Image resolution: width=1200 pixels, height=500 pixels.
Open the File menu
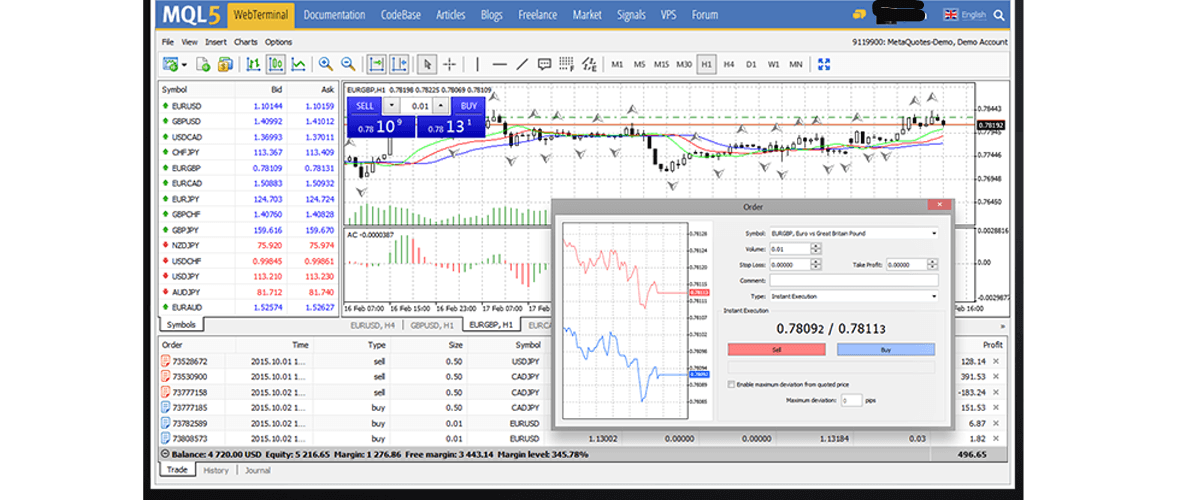click(168, 42)
